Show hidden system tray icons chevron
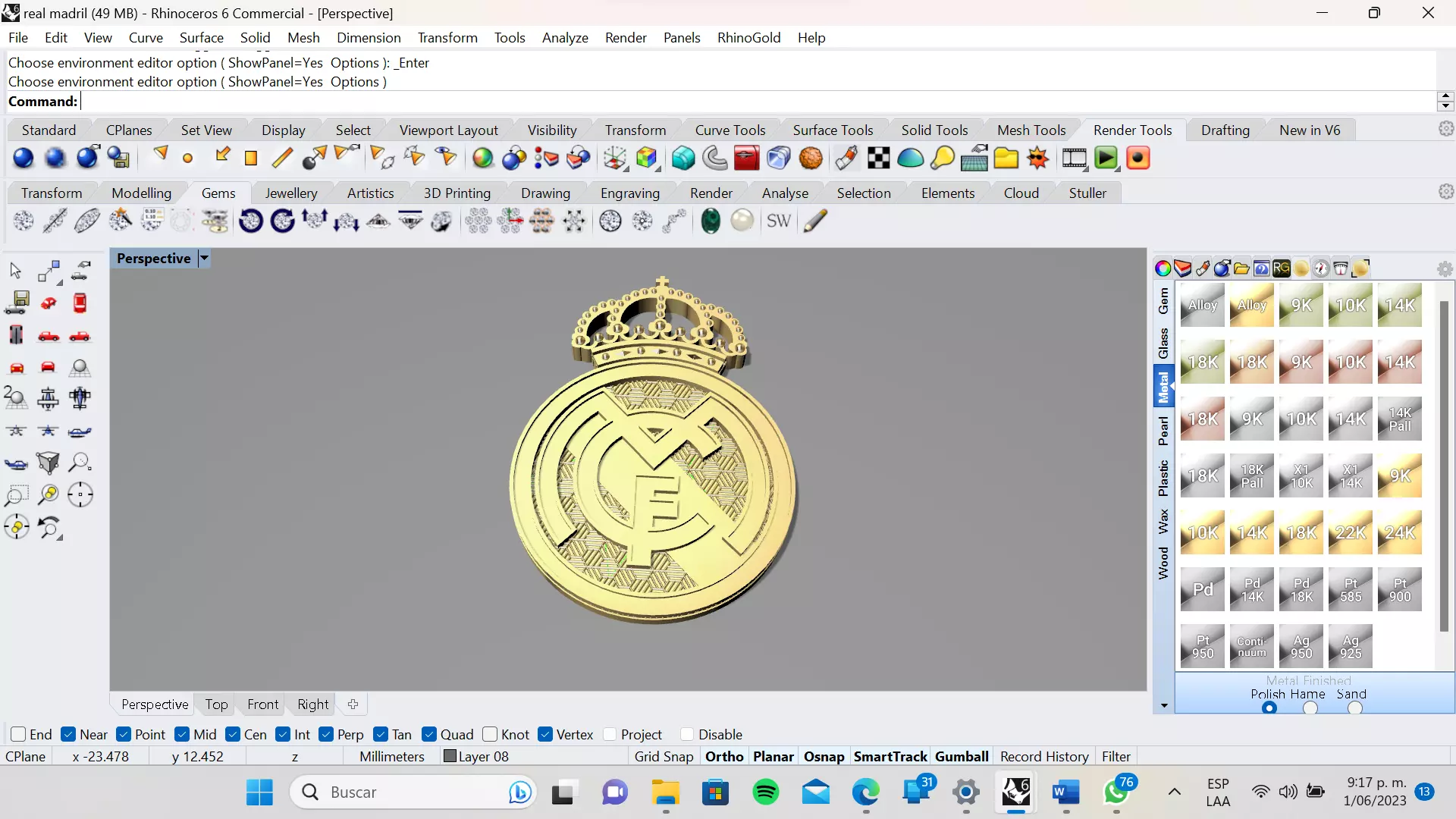 (1174, 792)
